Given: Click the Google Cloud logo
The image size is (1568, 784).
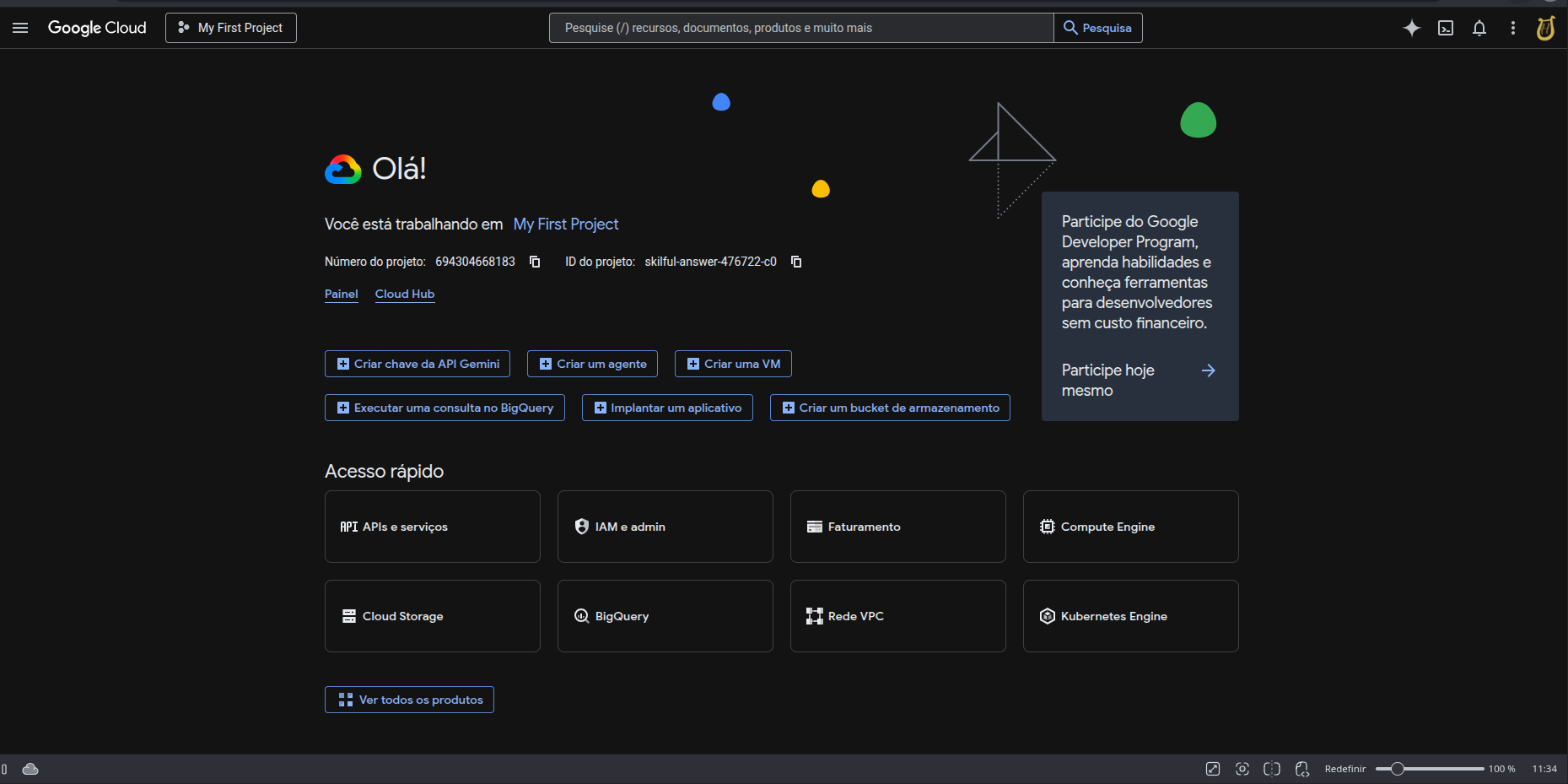Looking at the screenshot, I should tap(97, 28).
